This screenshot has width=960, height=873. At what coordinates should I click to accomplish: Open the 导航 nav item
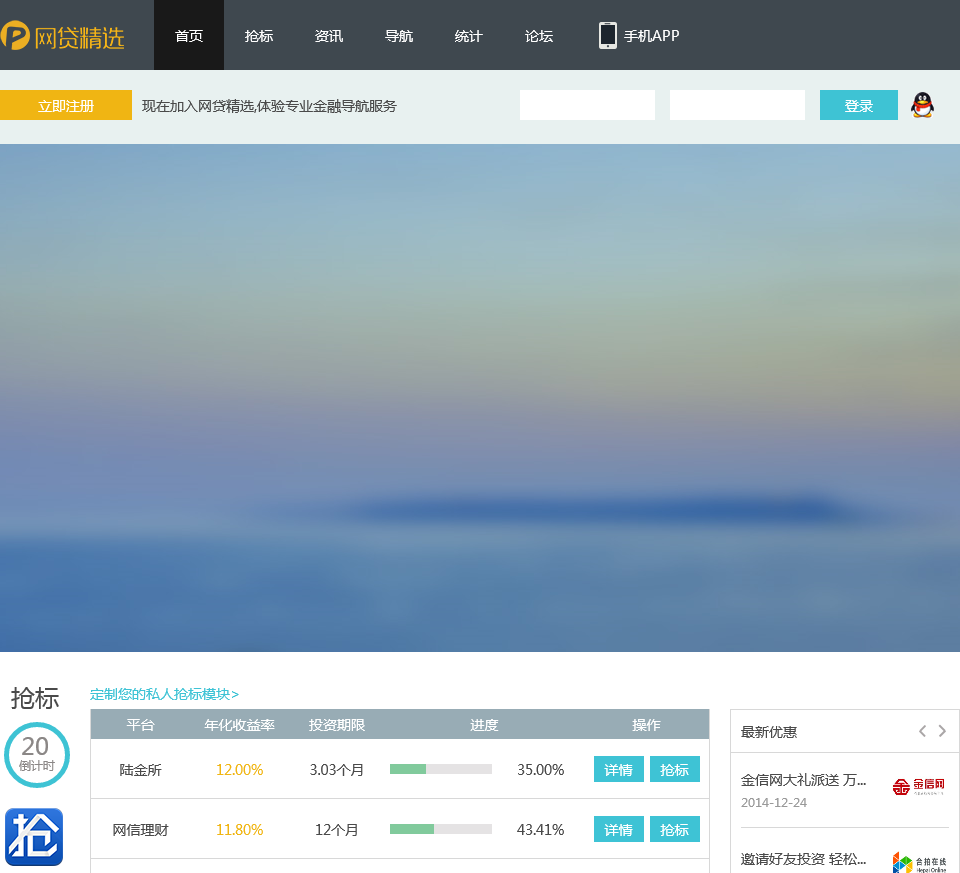399,36
